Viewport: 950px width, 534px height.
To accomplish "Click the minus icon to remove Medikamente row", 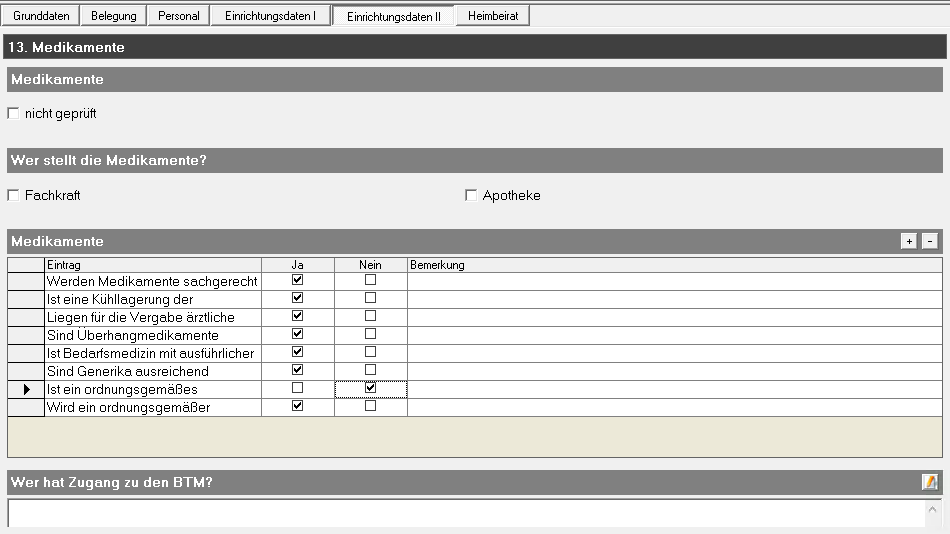I will [x=929, y=241].
